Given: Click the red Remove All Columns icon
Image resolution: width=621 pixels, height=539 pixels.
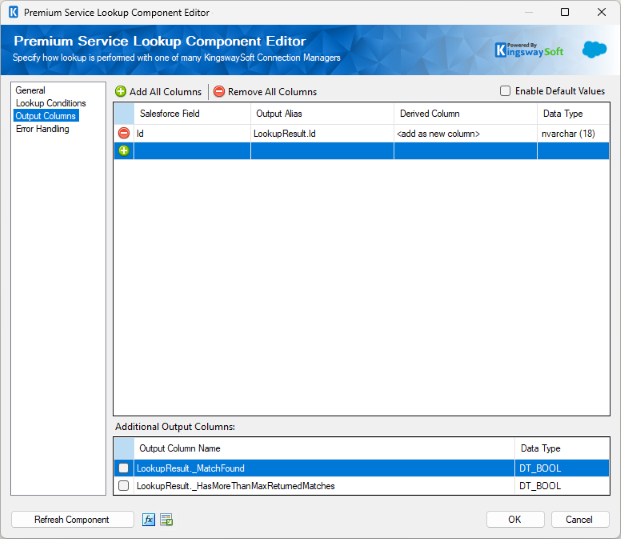Looking at the screenshot, I should tap(219, 92).
